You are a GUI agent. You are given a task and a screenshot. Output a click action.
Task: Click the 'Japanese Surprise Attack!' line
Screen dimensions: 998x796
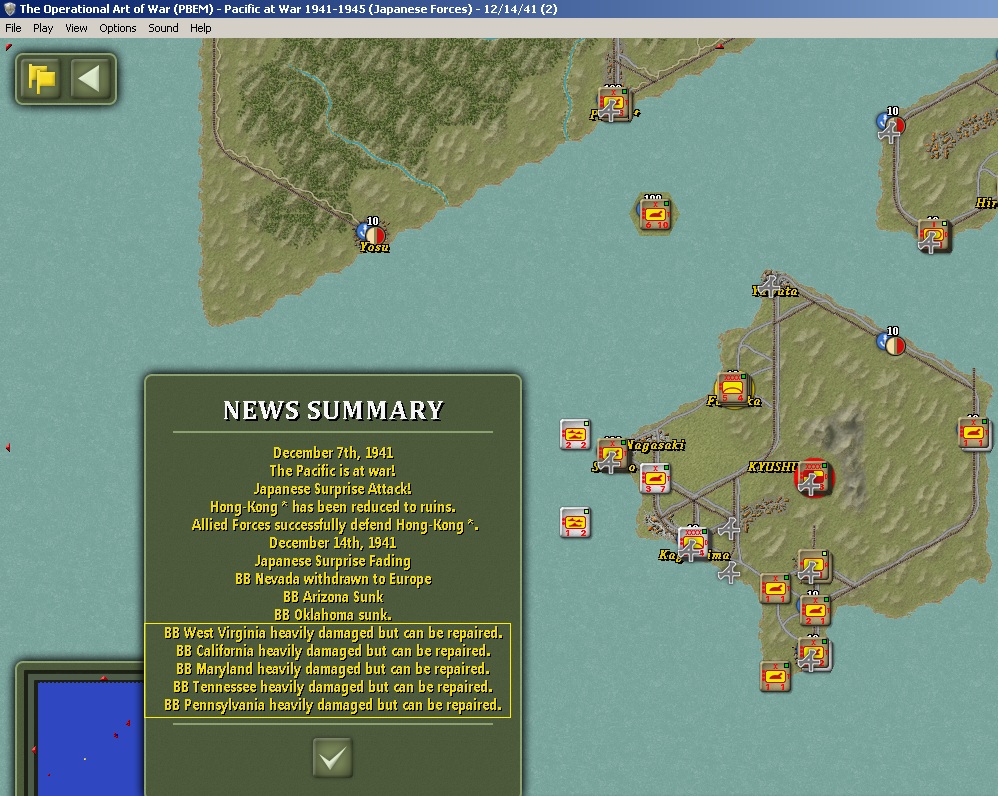click(x=333, y=489)
